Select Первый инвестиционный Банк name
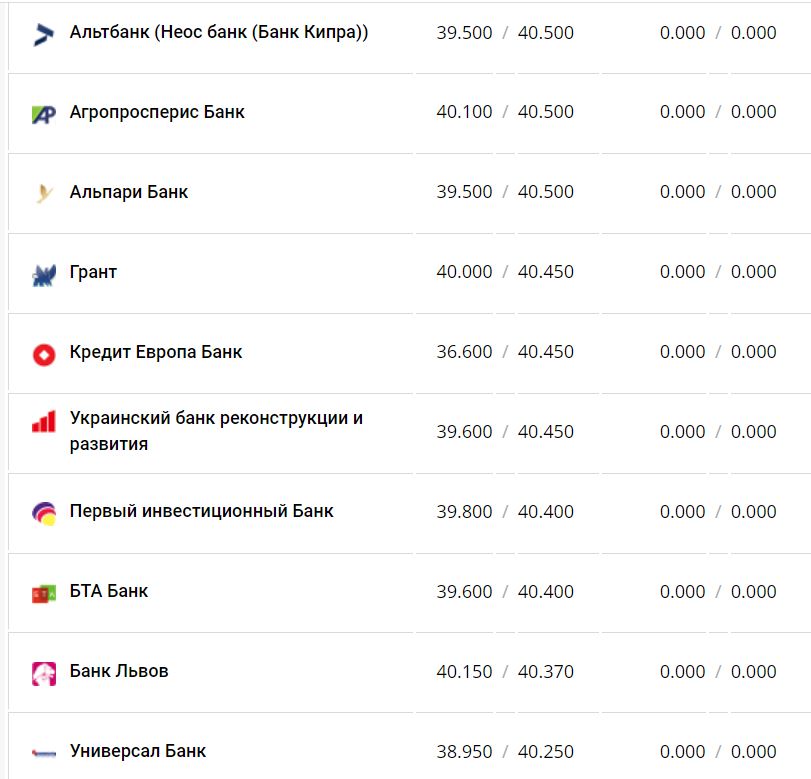 point(202,511)
